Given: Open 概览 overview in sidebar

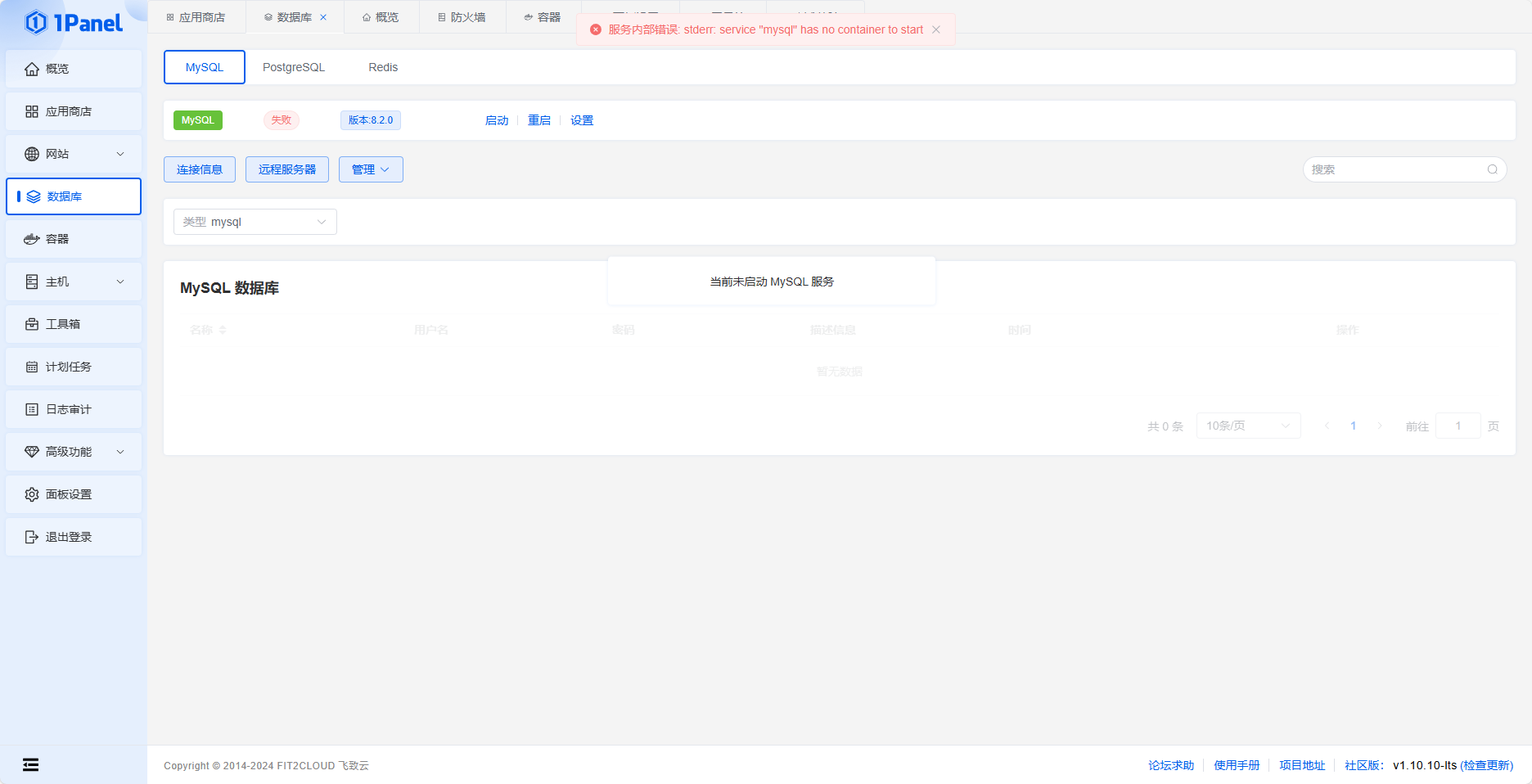Looking at the screenshot, I should tap(74, 69).
